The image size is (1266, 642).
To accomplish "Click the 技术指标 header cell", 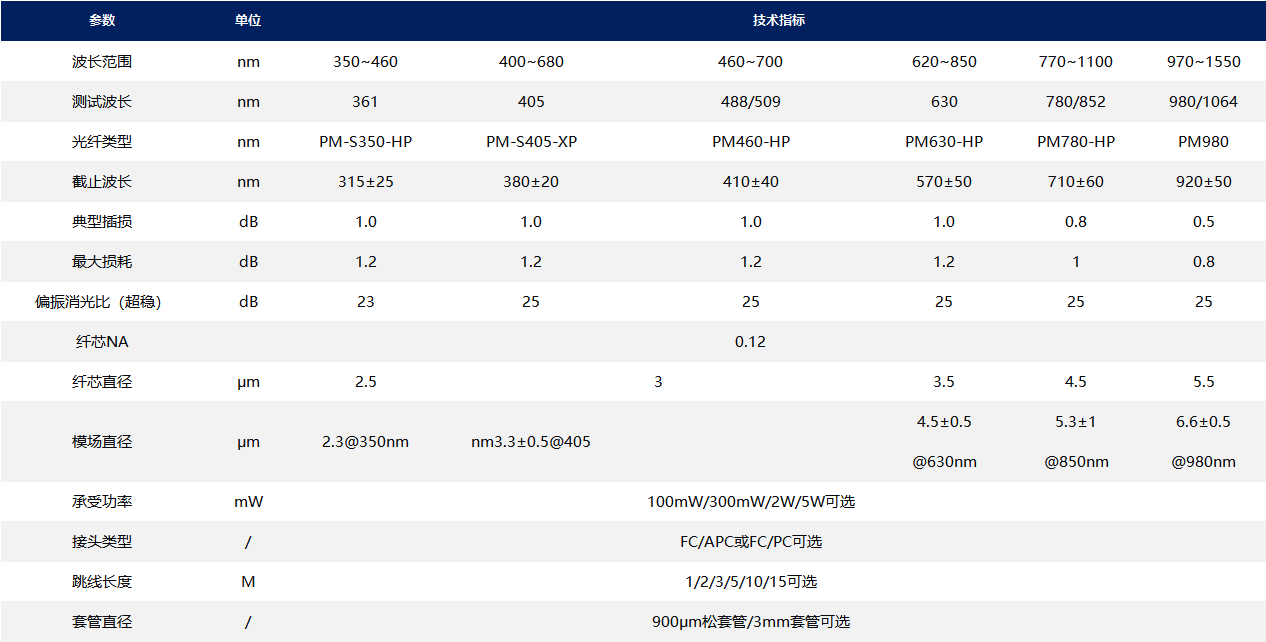I will tap(778, 21).
